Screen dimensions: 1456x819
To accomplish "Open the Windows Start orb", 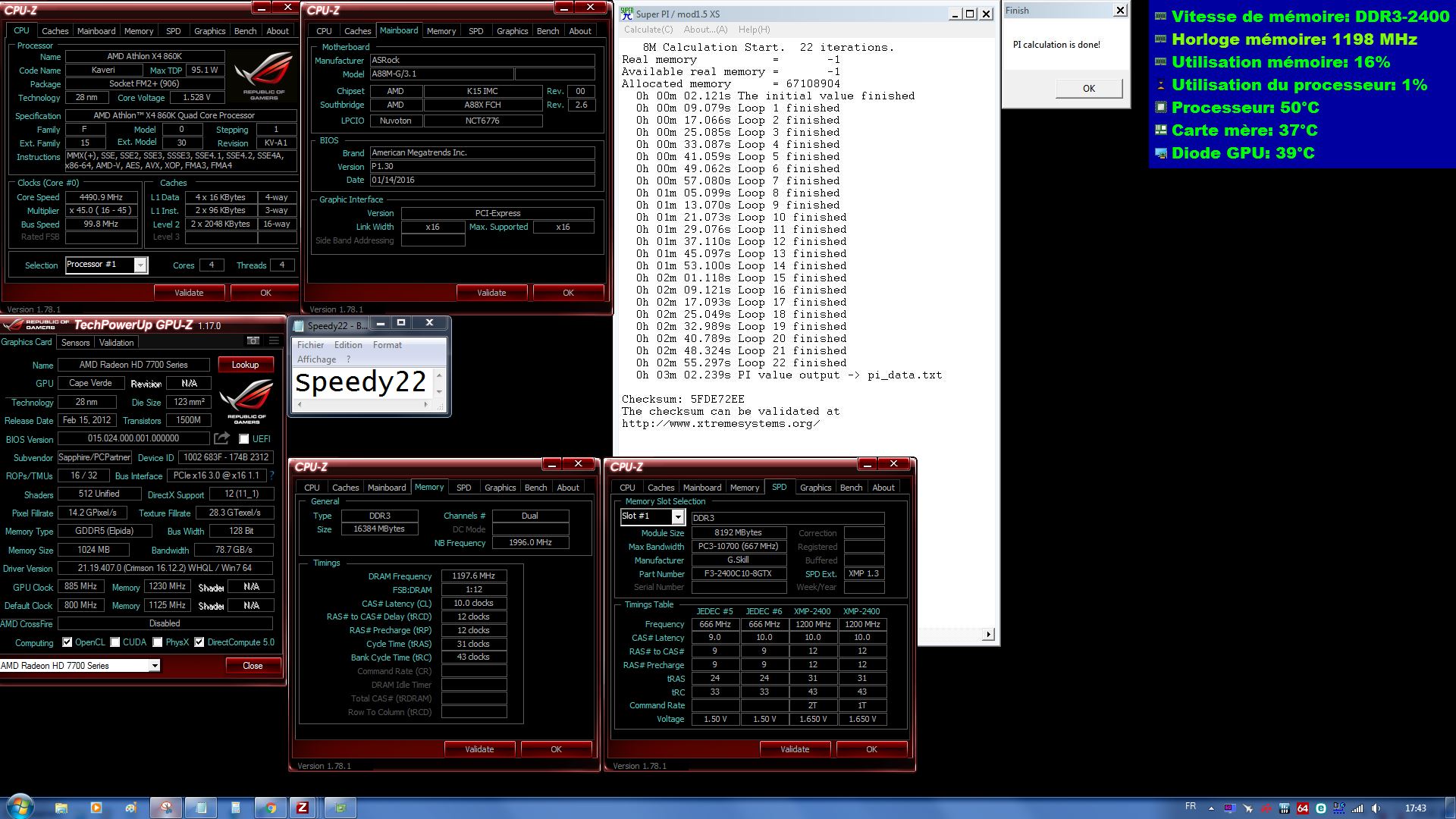I will pyautogui.click(x=20, y=808).
